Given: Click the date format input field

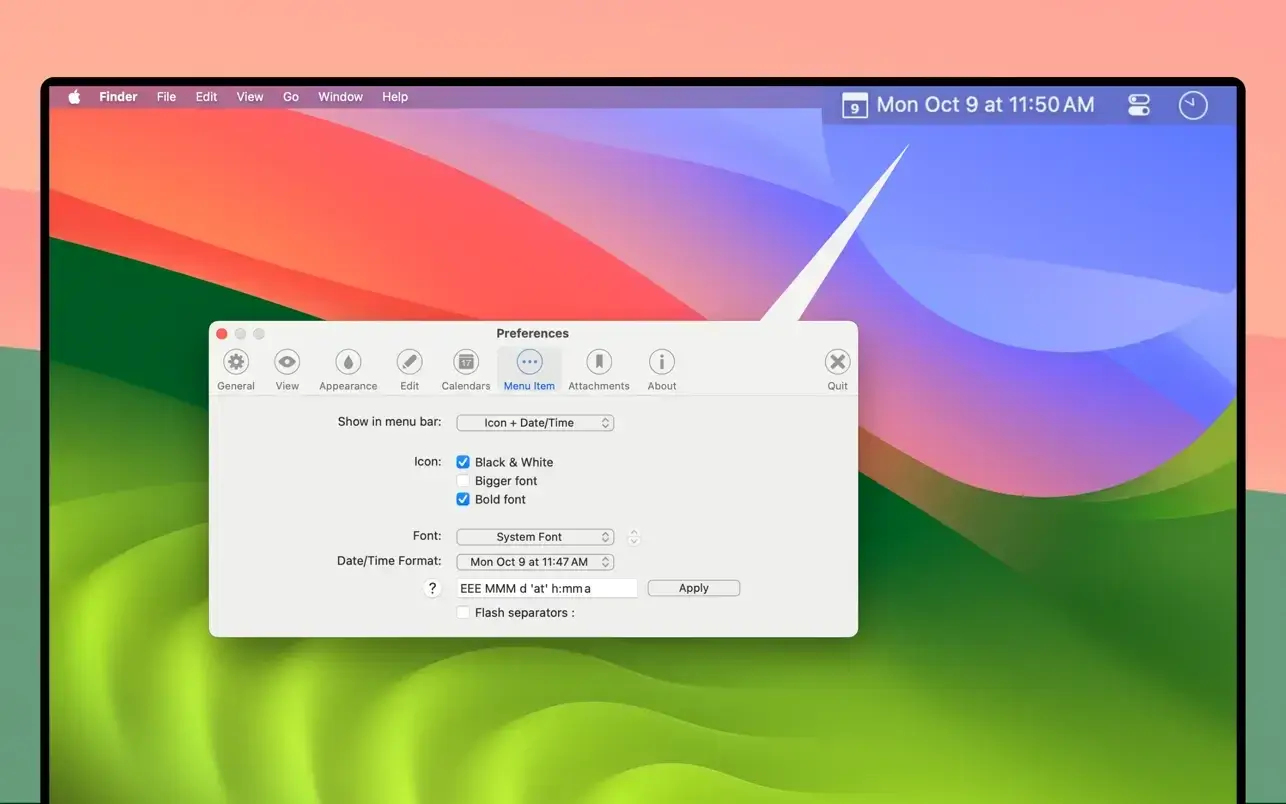Looking at the screenshot, I should click(546, 587).
